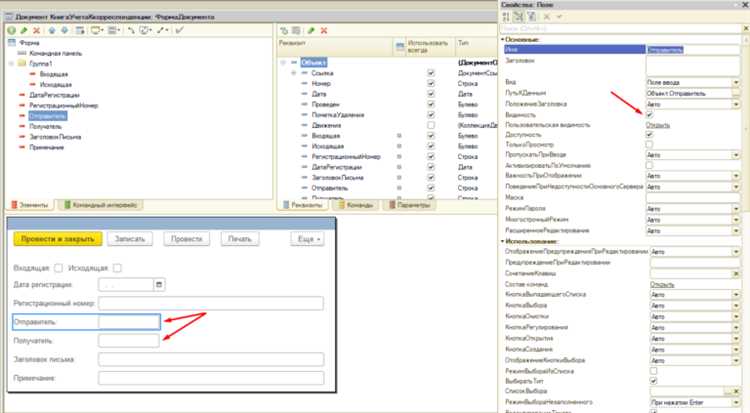Image resolution: width=750 pixels, height=413 pixels.
Task: Click the Печать button in form preview
Action: (240, 239)
